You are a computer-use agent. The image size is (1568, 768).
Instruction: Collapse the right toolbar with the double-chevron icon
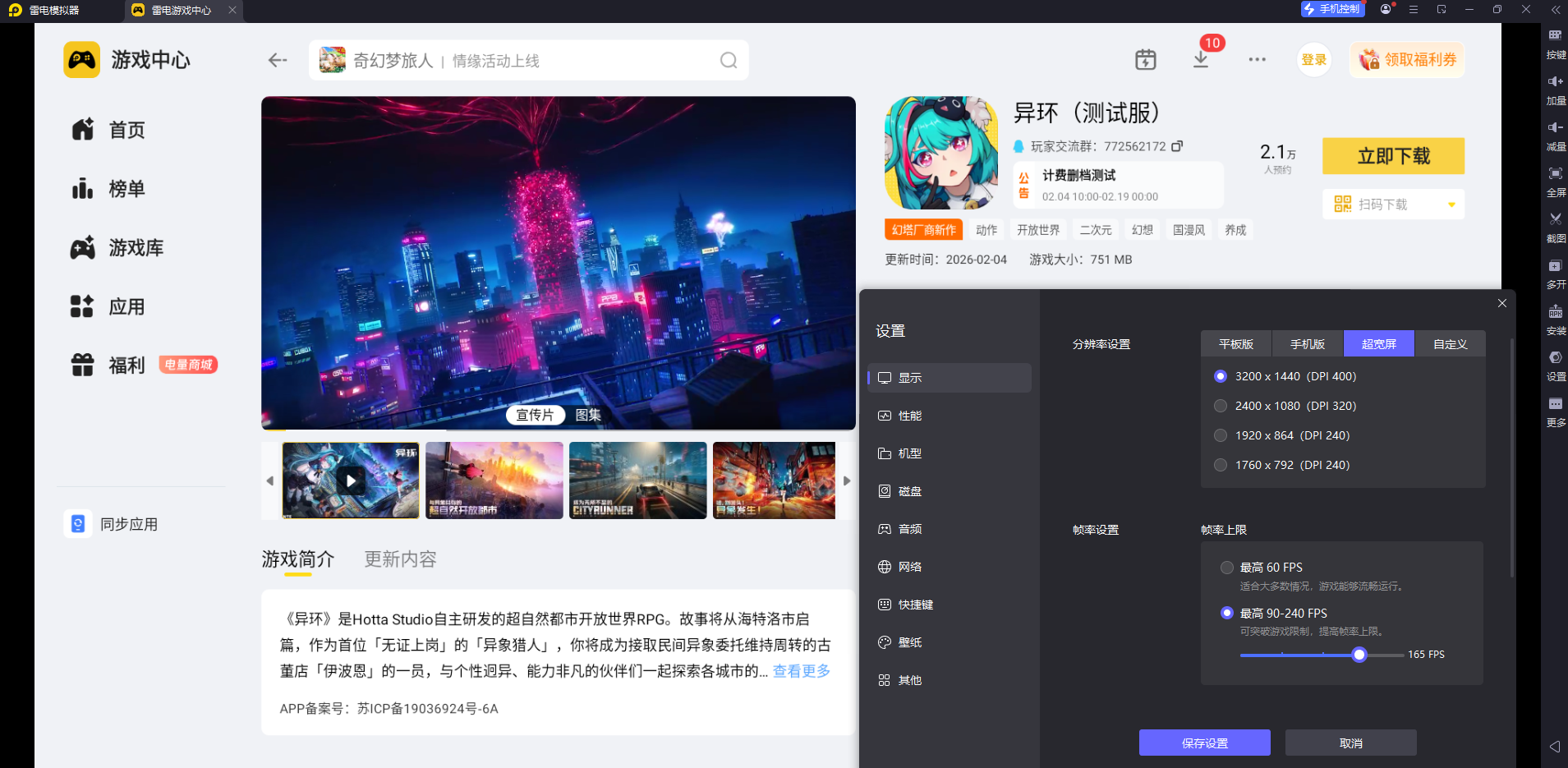tap(1556, 10)
